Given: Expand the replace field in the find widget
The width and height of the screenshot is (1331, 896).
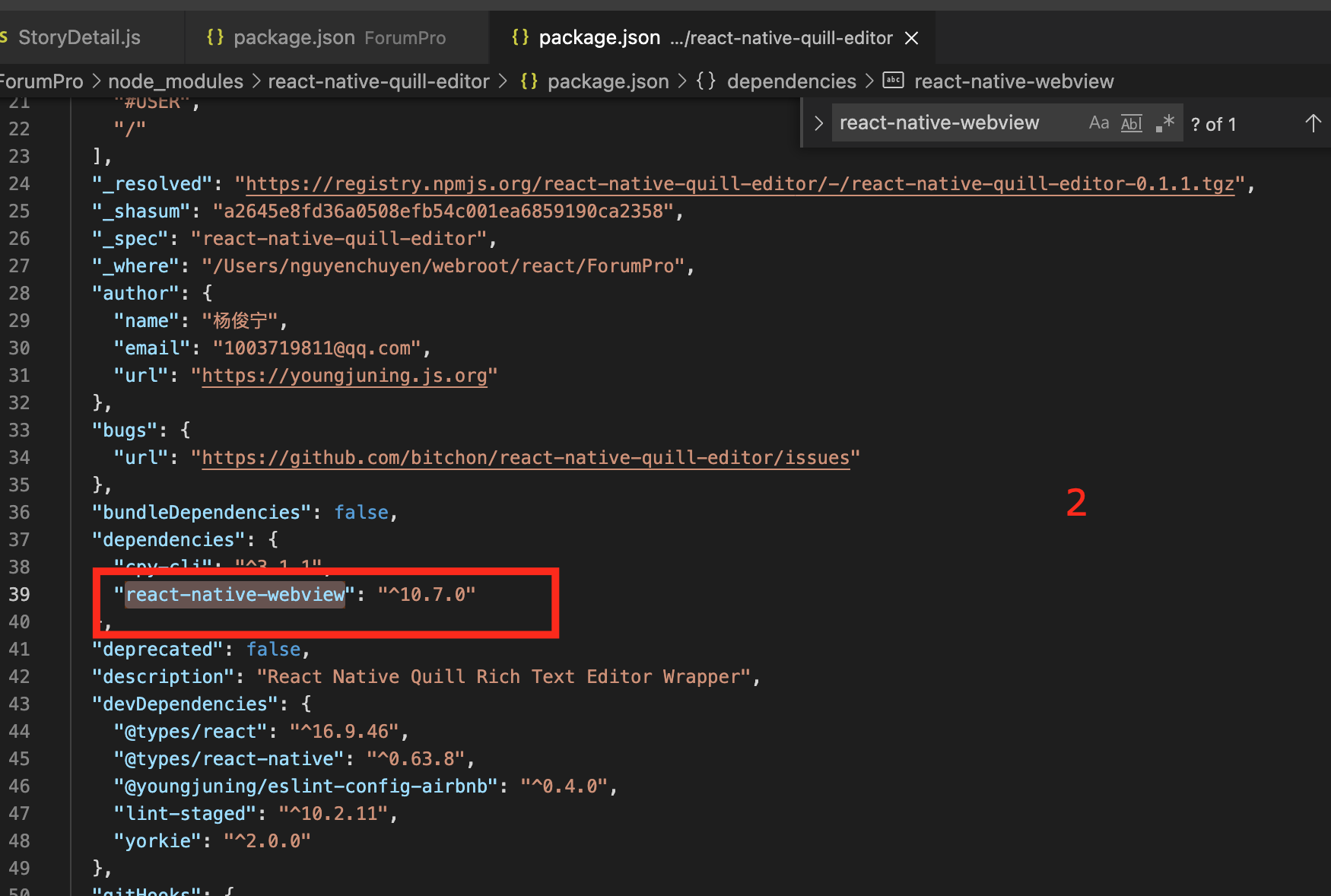Looking at the screenshot, I should coord(818,123).
